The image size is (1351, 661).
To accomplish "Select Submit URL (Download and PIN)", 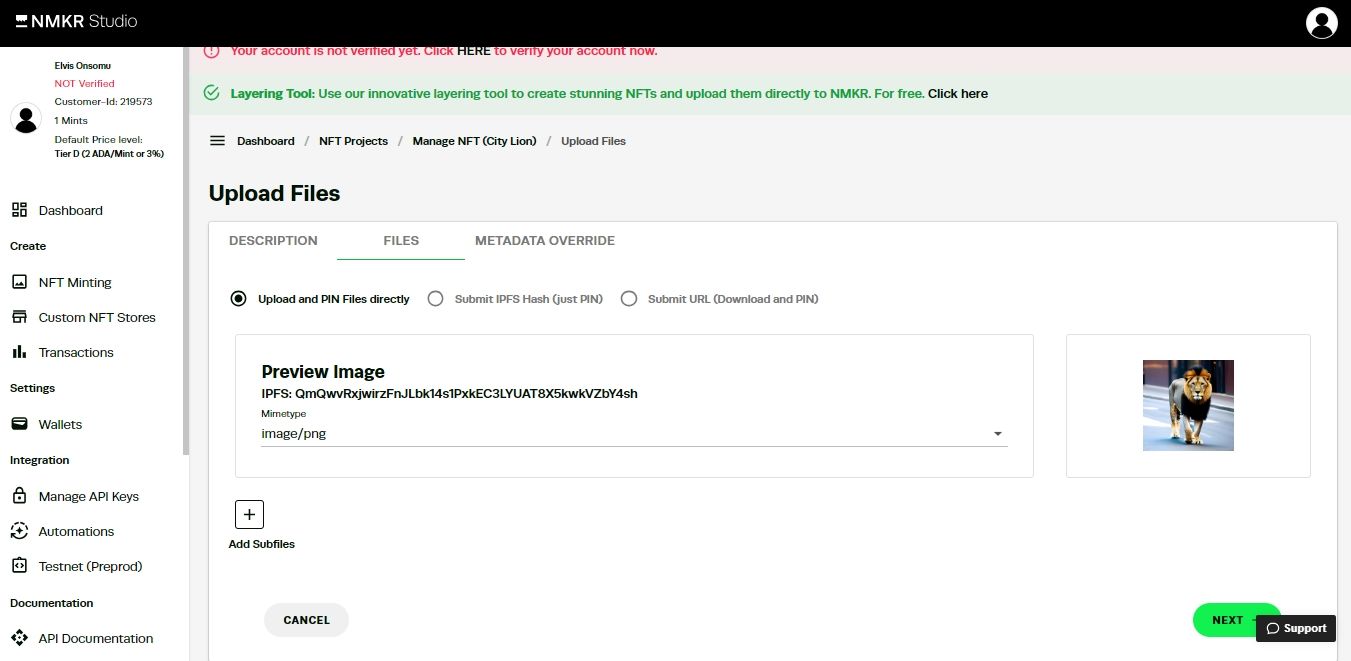I will tap(629, 298).
